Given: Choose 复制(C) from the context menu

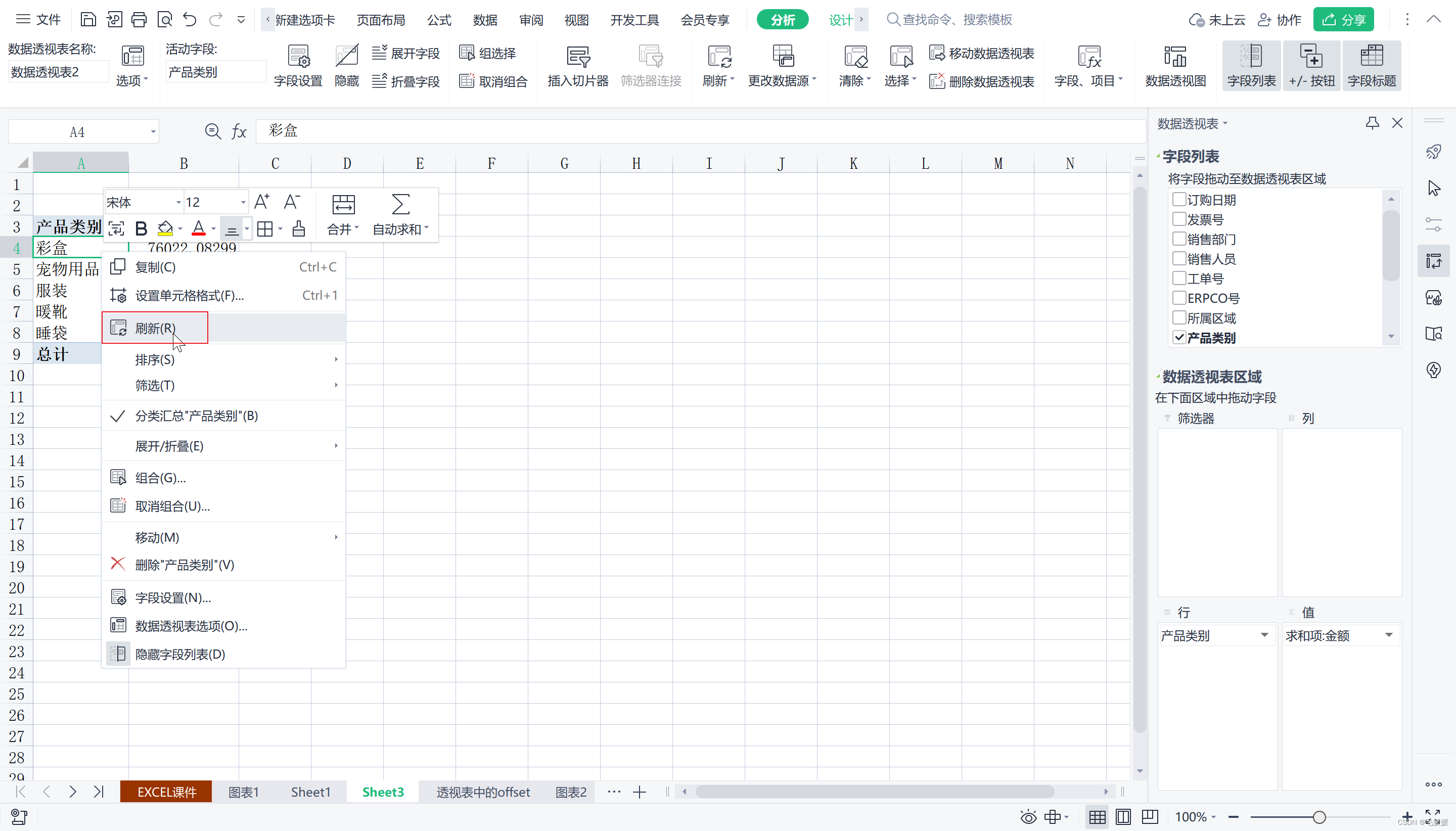Looking at the screenshot, I should coord(224,266).
